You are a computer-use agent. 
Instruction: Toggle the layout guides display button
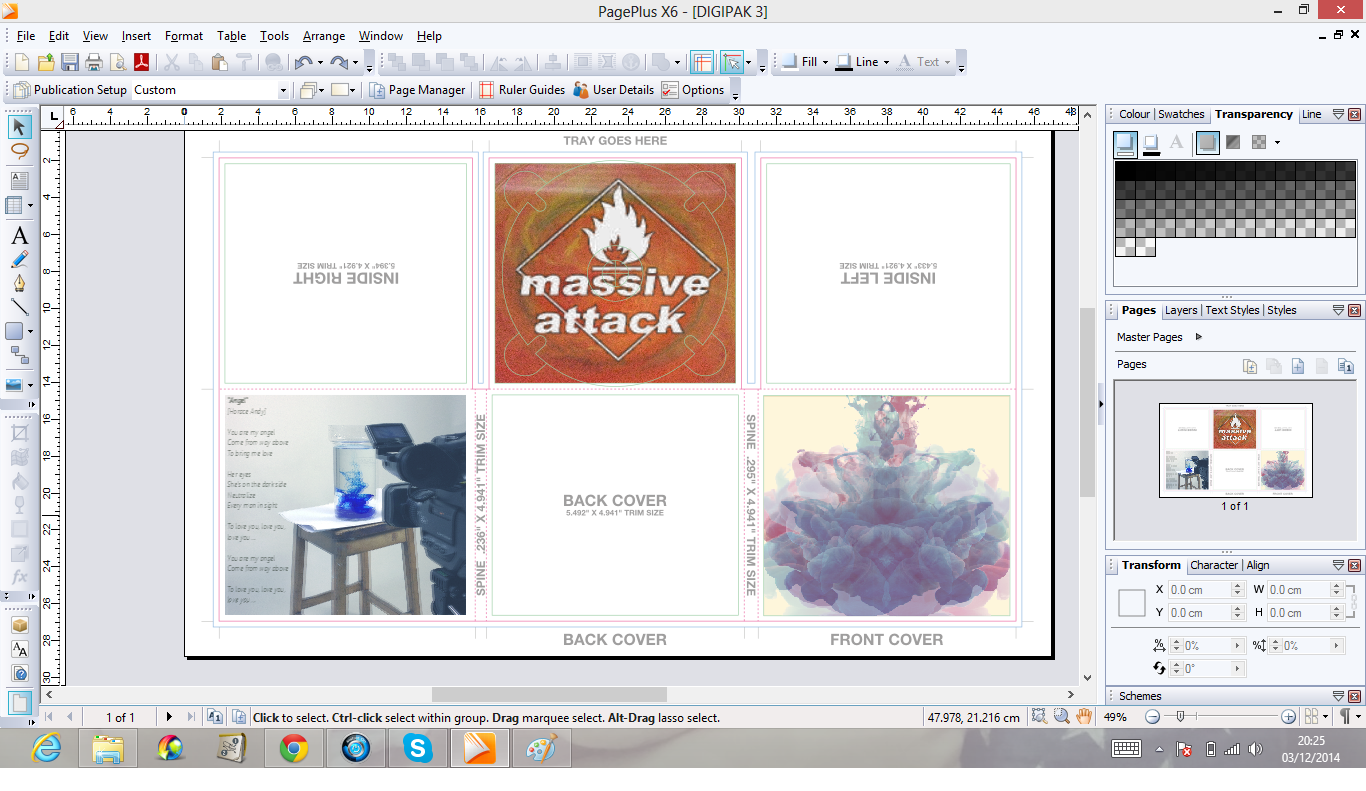[702, 62]
